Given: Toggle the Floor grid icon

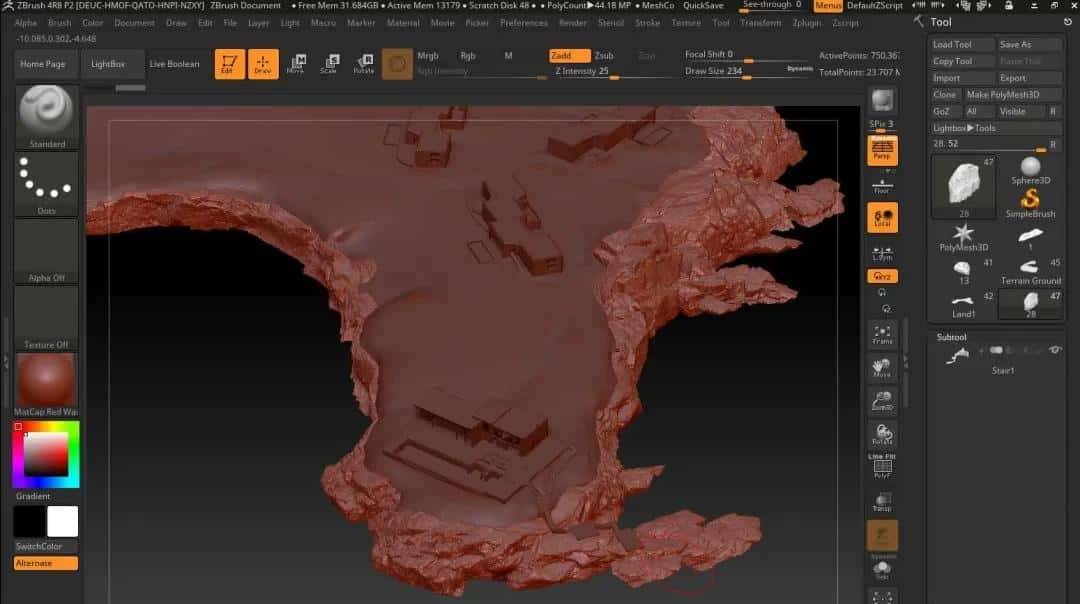Looking at the screenshot, I should pos(882,187).
